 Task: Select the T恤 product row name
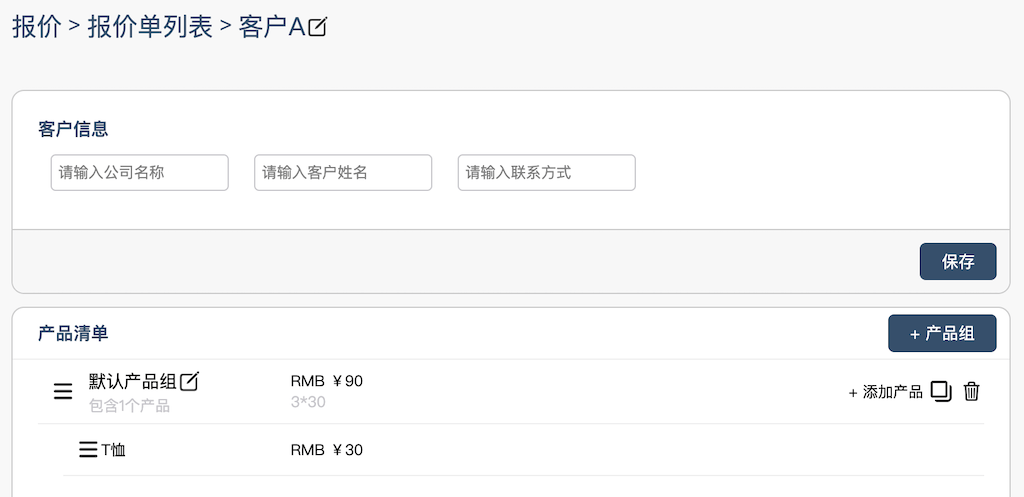tap(113, 450)
